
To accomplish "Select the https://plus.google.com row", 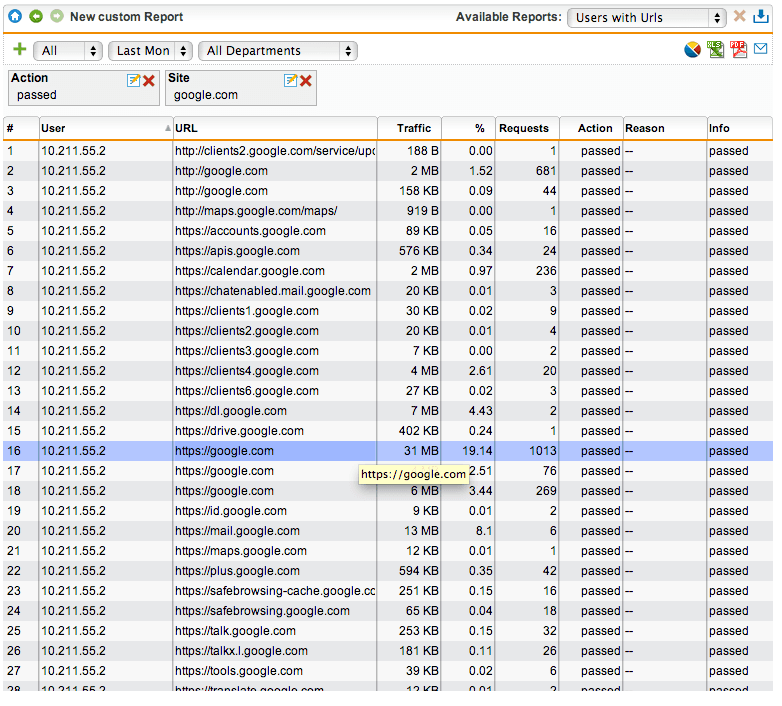I will [388, 571].
